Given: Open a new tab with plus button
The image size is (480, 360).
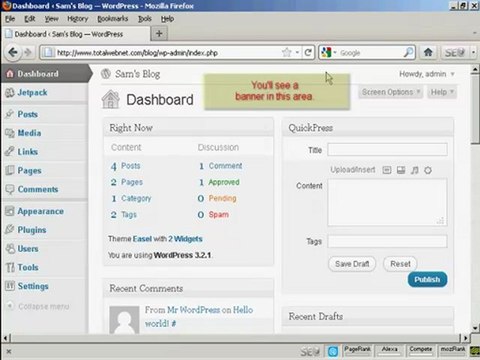Looking at the screenshot, I should click(x=159, y=33).
